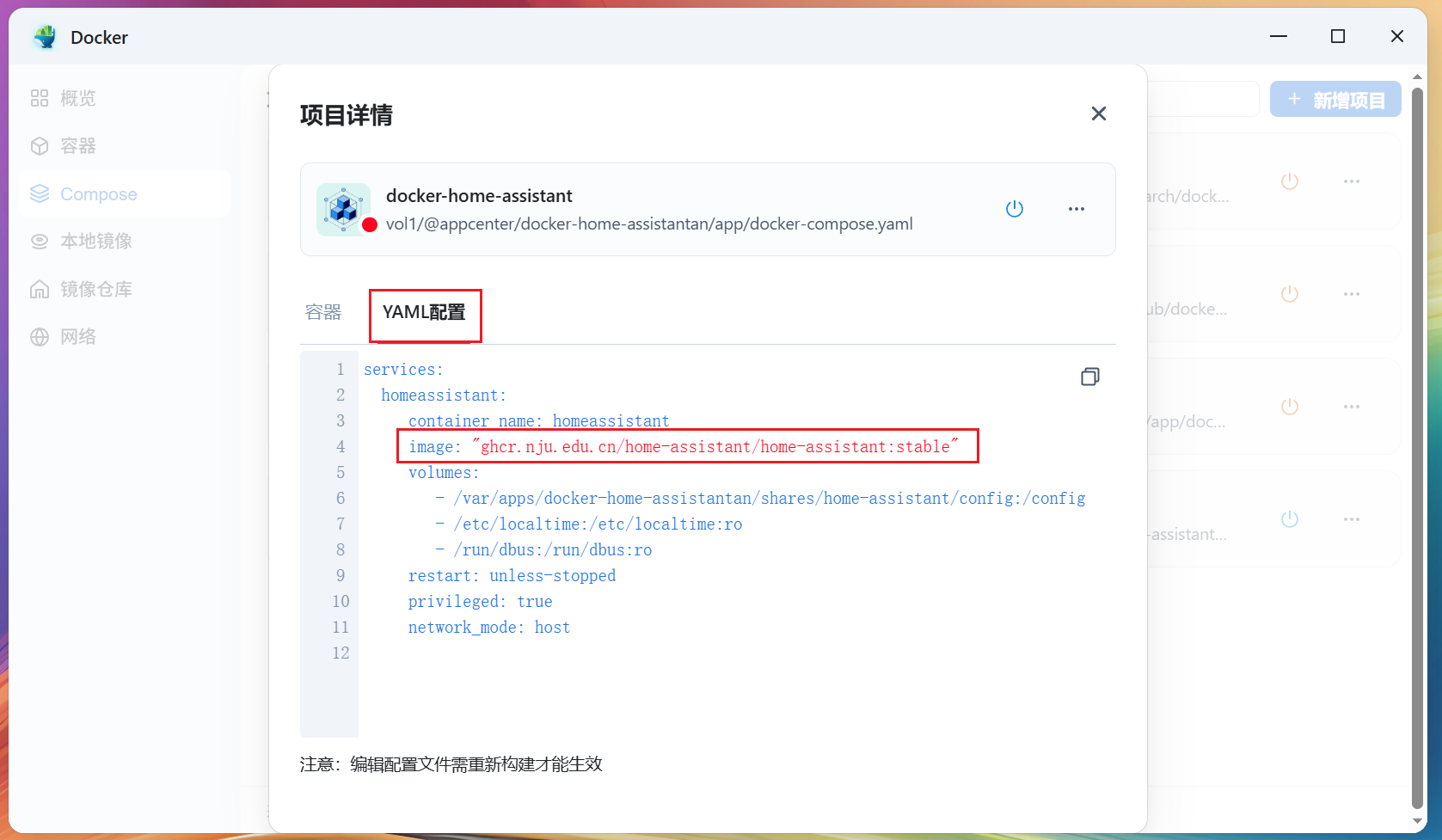Screen dimensions: 1442x840
Task: Open 本地镜像 in the sidebar
Action: pos(95,242)
